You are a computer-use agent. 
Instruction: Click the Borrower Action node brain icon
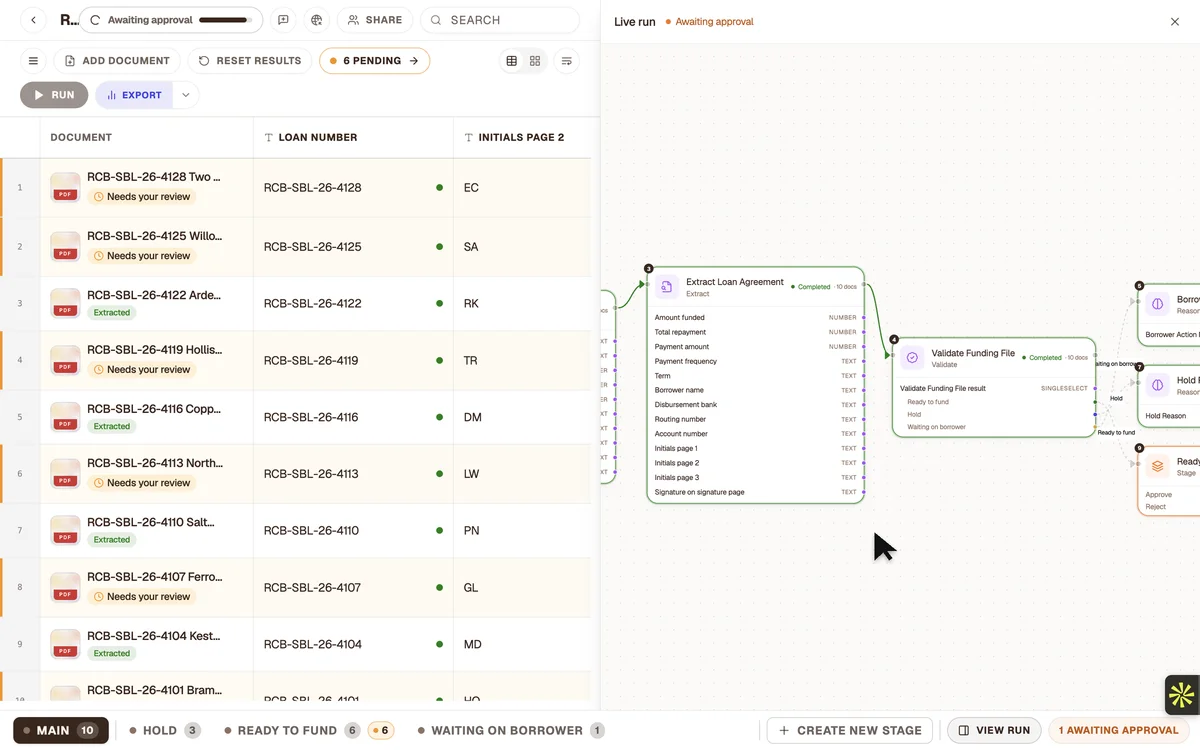coord(1158,304)
